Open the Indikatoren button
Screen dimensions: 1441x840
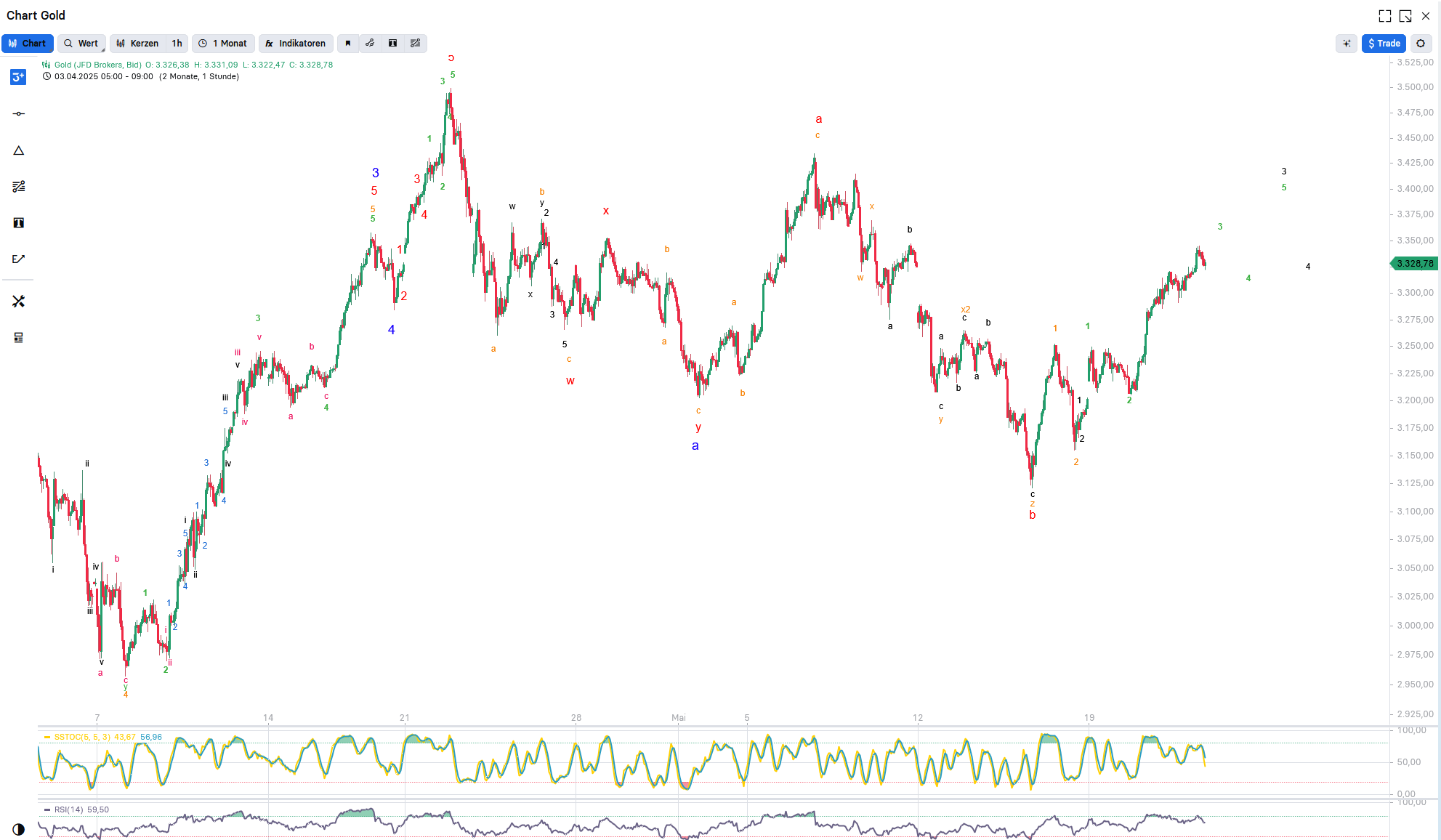(296, 44)
